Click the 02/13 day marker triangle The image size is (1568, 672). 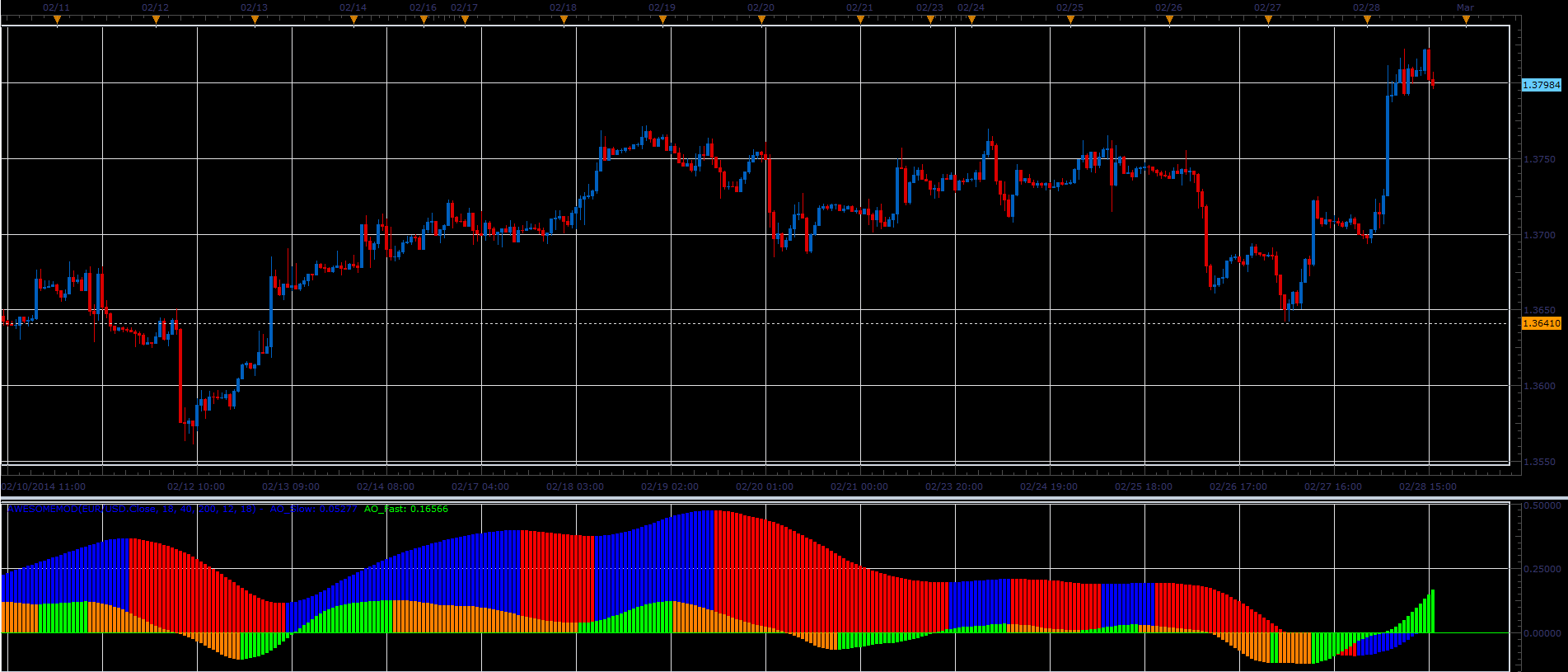(x=255, y=21)
